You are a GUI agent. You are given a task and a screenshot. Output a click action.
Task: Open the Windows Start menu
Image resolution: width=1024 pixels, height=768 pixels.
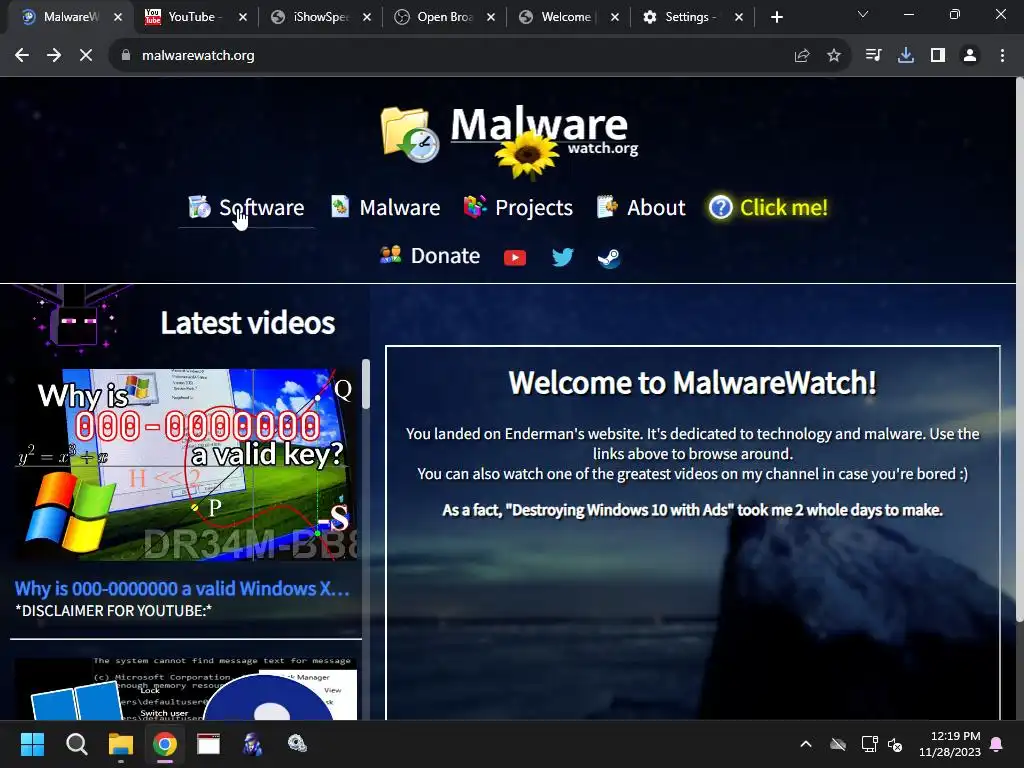(x=32, y=744)
